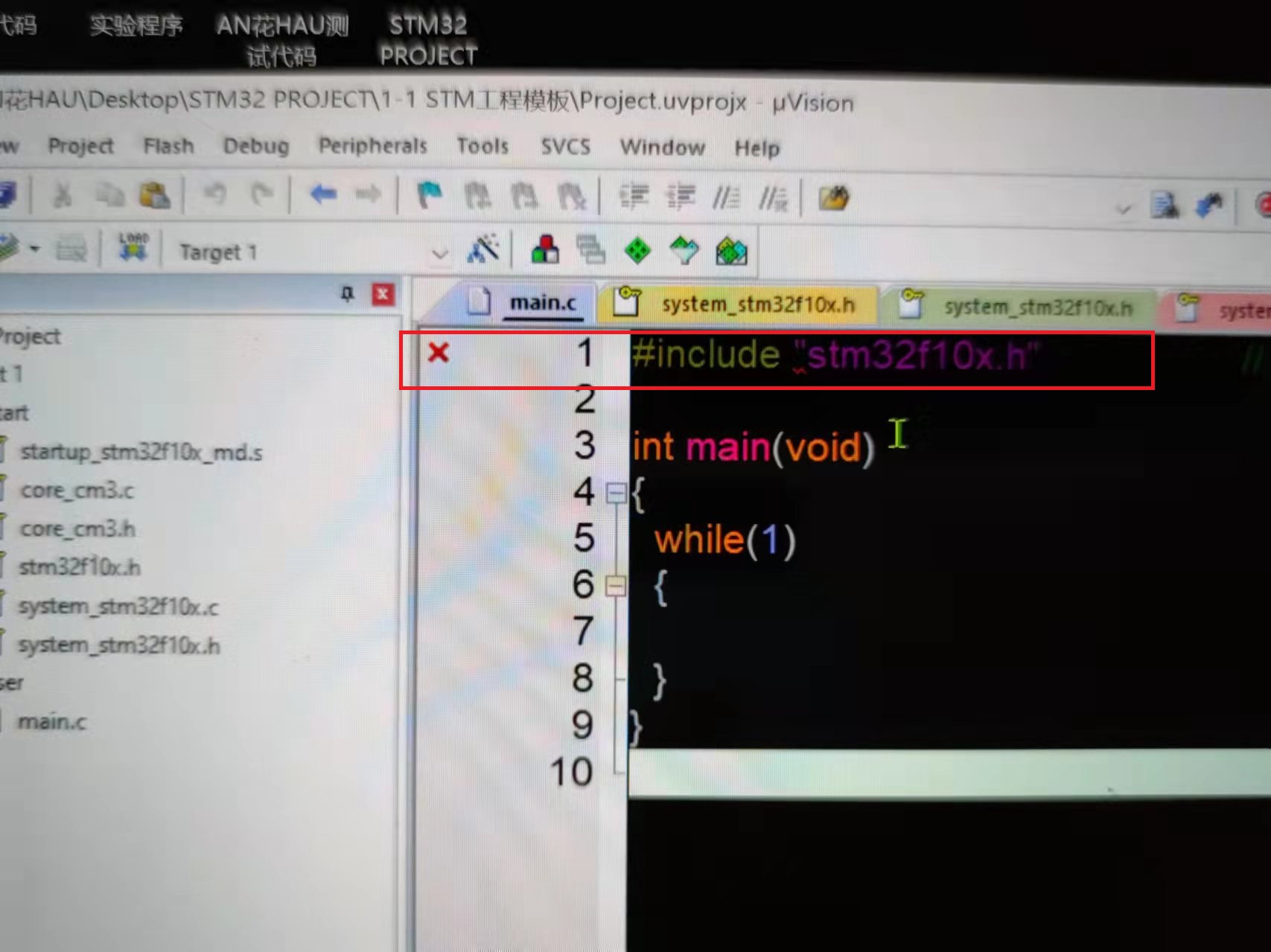Open the Window menu

point(663,147)
